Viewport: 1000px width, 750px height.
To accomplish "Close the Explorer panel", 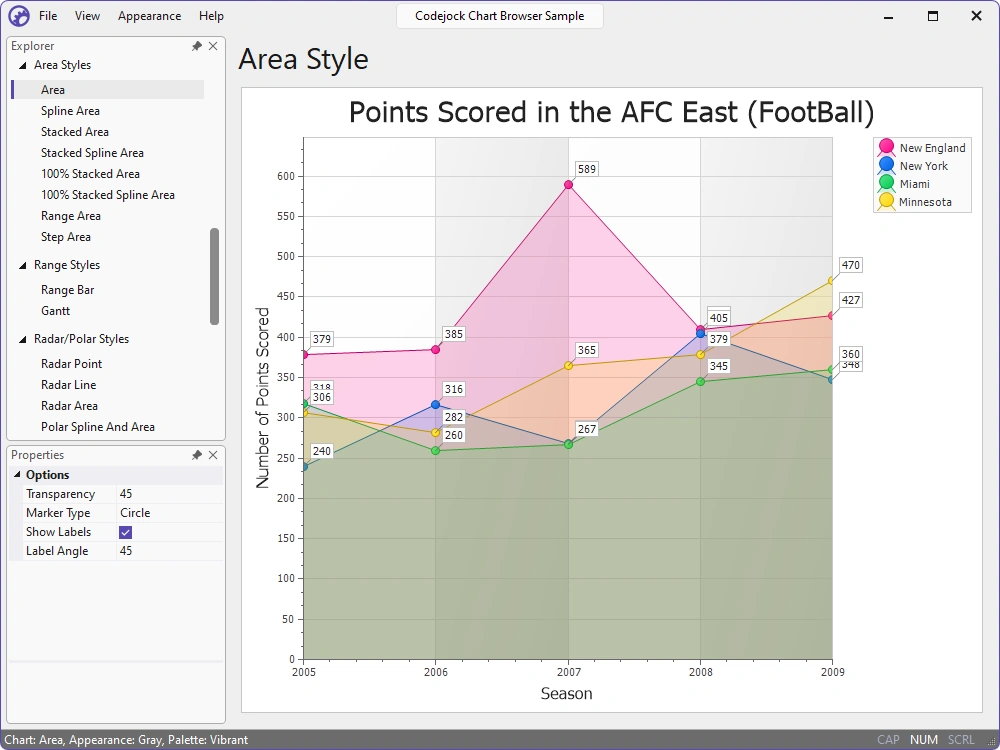I will pos(213,46).
